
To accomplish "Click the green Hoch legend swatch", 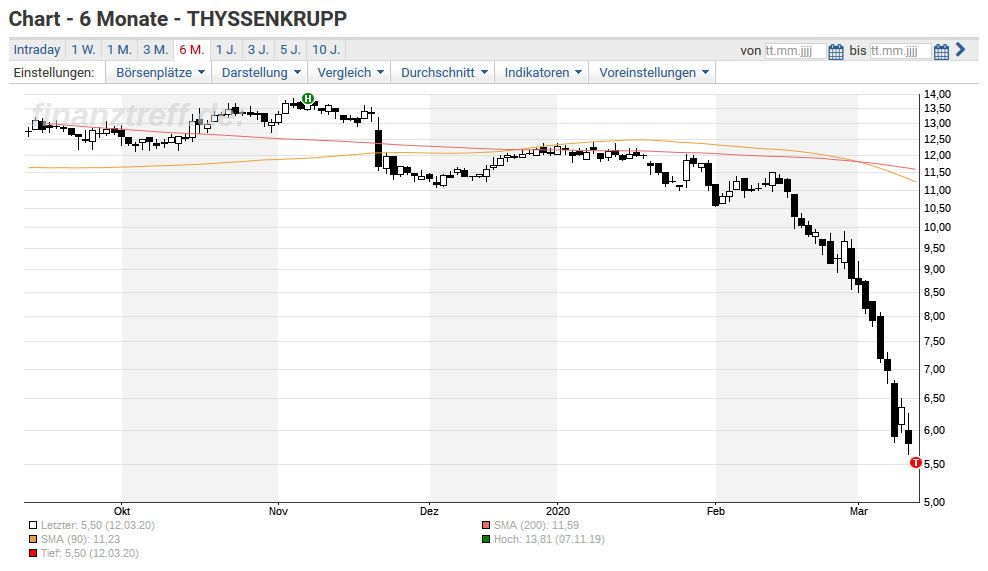I will (x=486, y=539).
